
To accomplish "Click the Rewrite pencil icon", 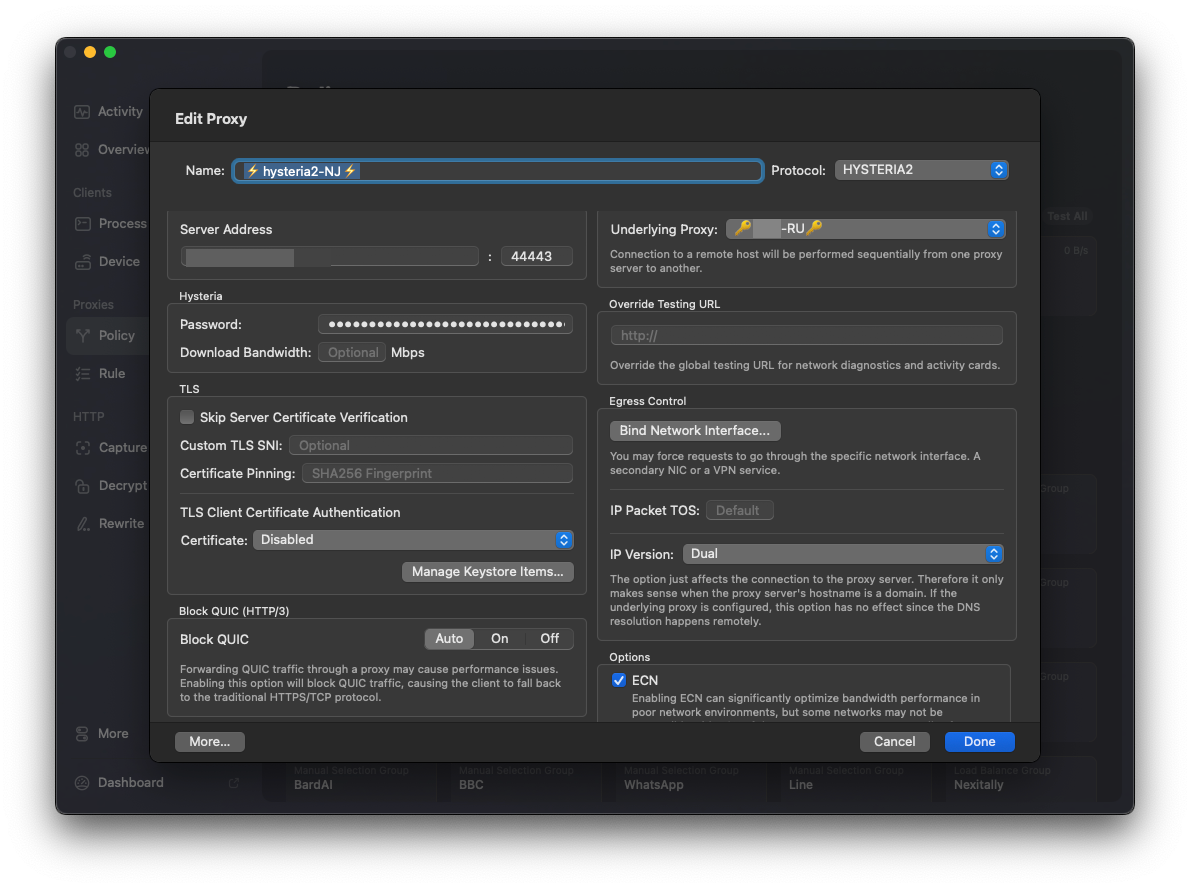I will point(82,524).
